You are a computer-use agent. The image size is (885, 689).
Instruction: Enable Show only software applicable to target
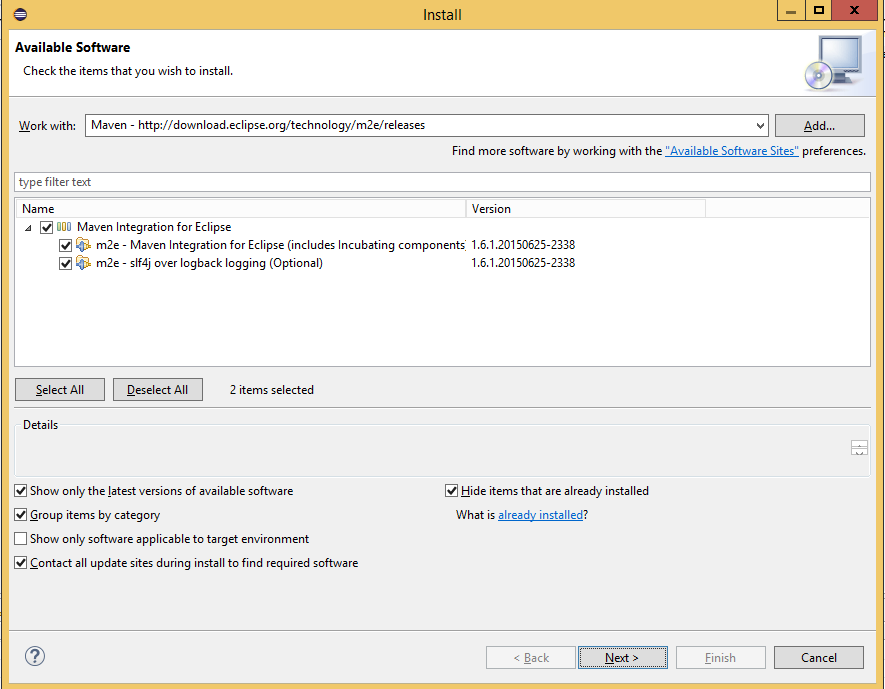click(x=21, y=539)
